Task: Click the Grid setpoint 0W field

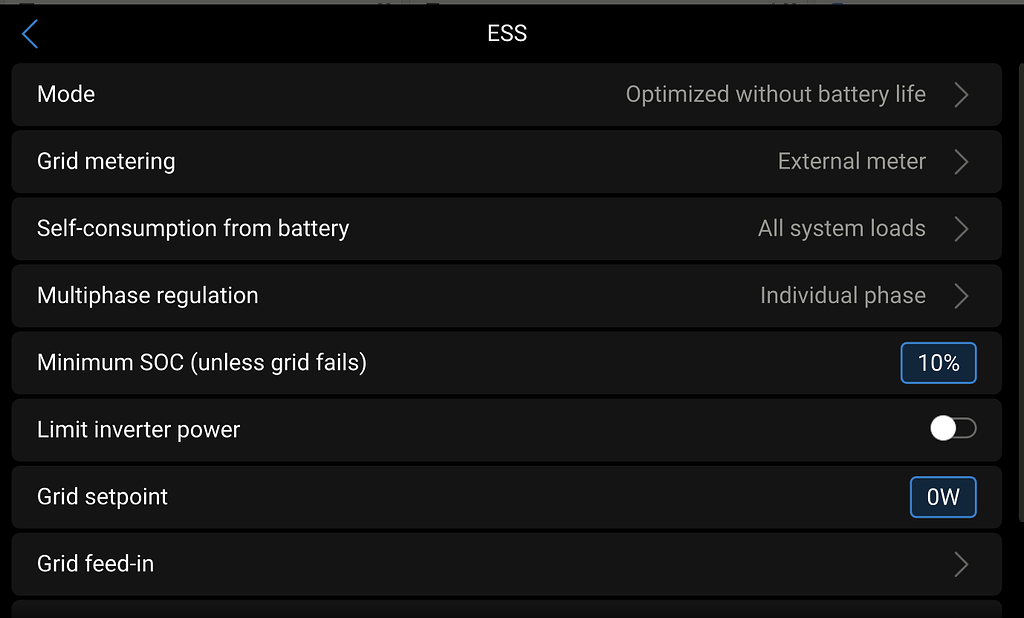Action: click(x=942, y=497)
